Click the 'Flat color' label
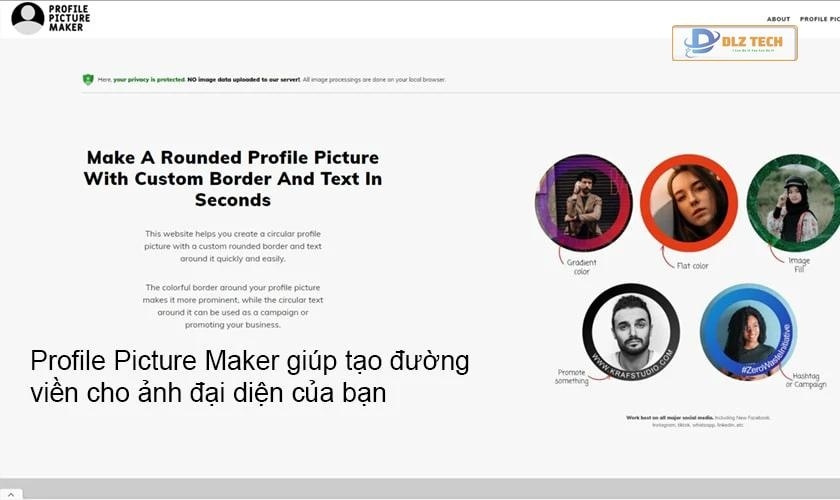Image resolution: width=840 pixels, height=500 pixels. point(692,266)
